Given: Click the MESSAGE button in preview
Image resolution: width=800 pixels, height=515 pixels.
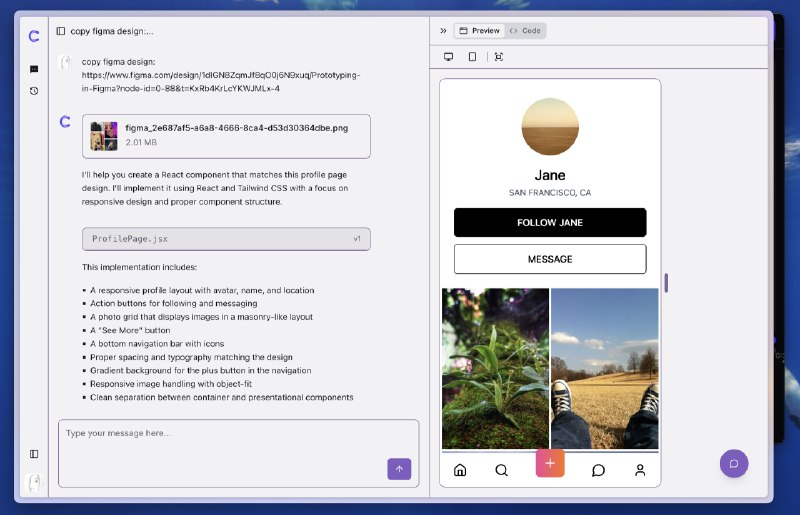Looking at the screenshot, I should 550,259.
